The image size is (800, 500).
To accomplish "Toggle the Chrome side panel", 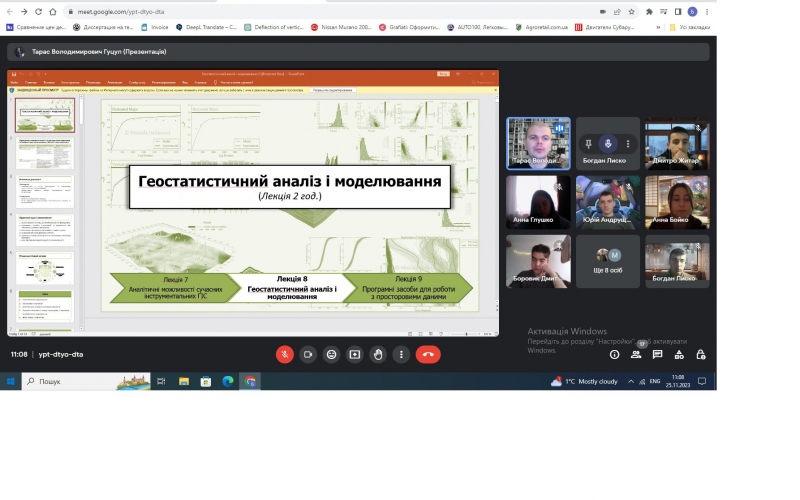I will (678, 12).
